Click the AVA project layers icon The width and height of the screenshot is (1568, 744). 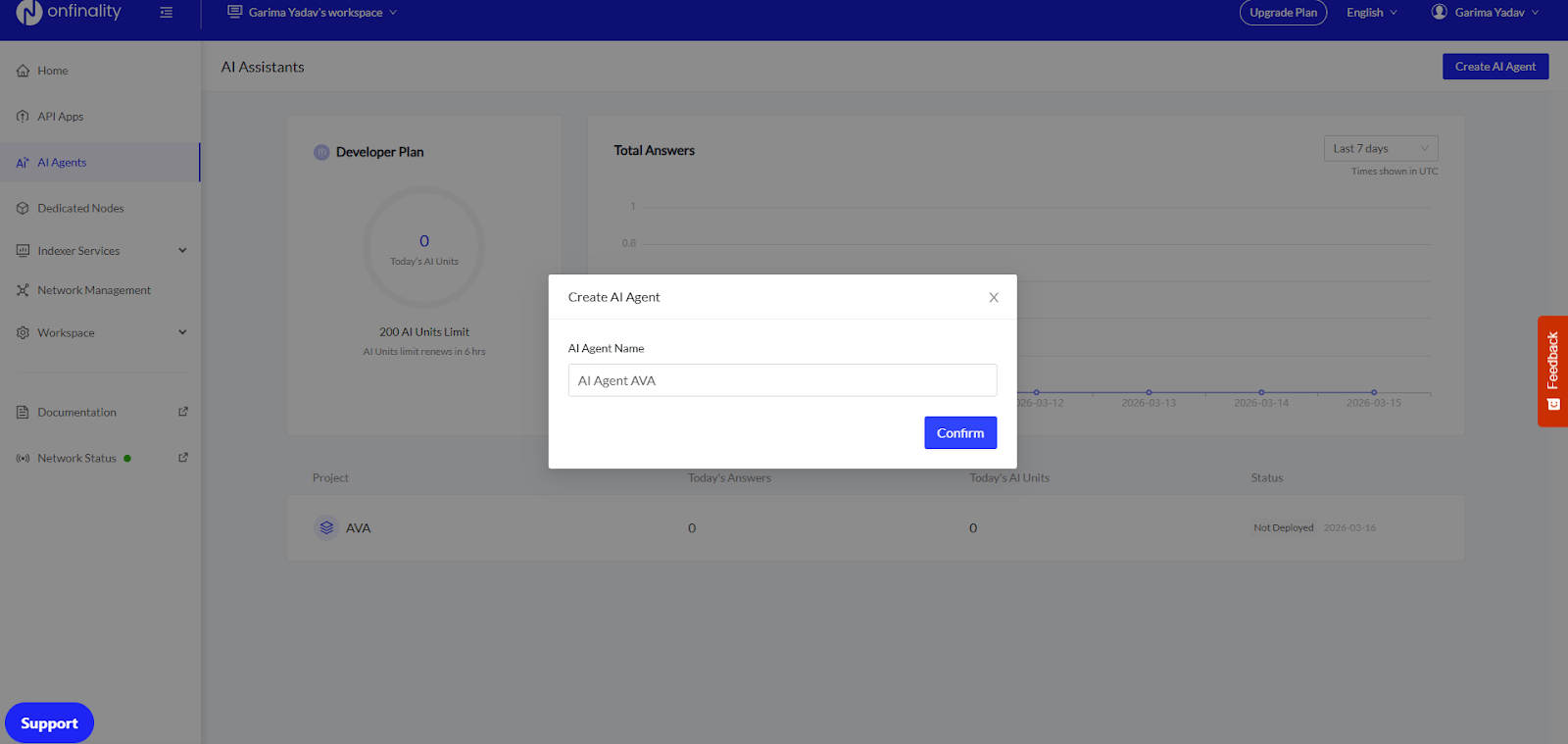click(x=326, y=527)
